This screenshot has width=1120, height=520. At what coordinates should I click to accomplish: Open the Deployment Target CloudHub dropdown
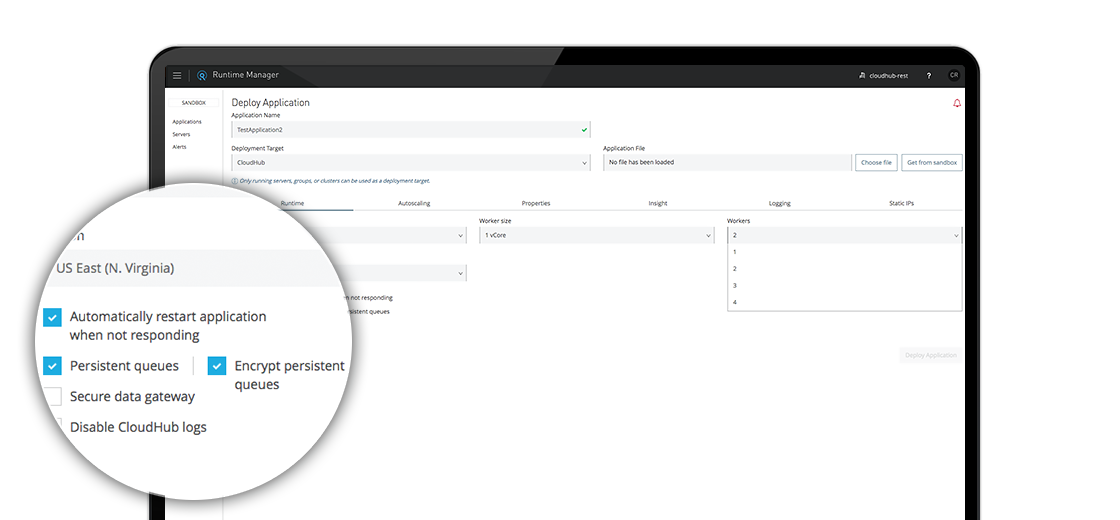click(411, 163)
